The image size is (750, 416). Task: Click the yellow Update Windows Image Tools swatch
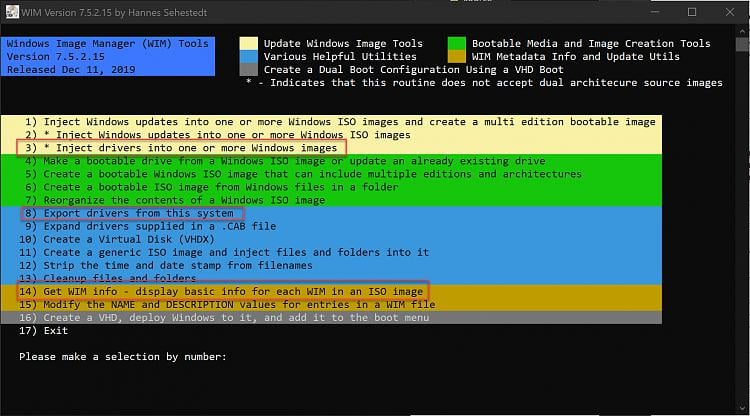point(248,44)
